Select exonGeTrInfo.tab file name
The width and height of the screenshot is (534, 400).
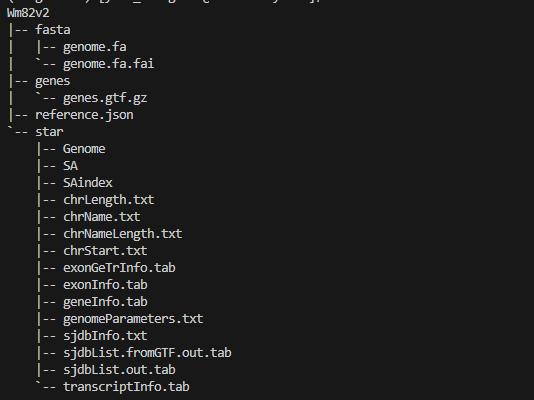click(119, 268)
